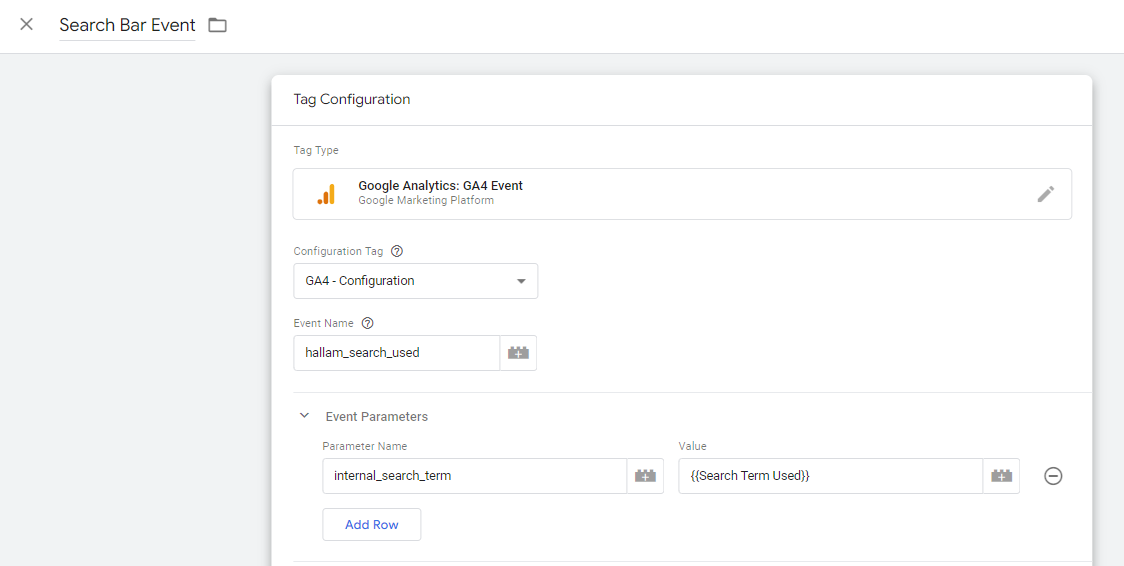Click the internal_search_term parameter name field
1124x566 pixels.
[x=475, y=476]
